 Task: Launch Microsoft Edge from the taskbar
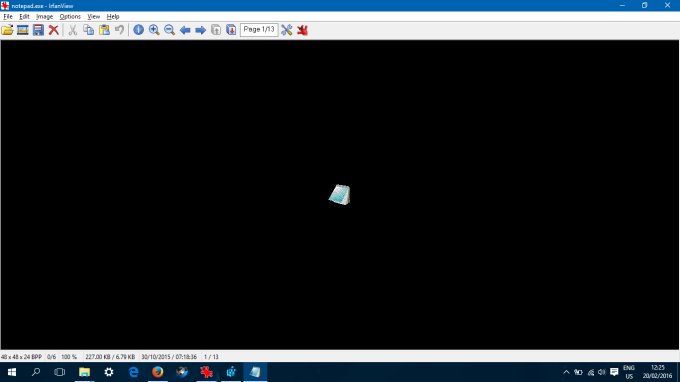133,372
